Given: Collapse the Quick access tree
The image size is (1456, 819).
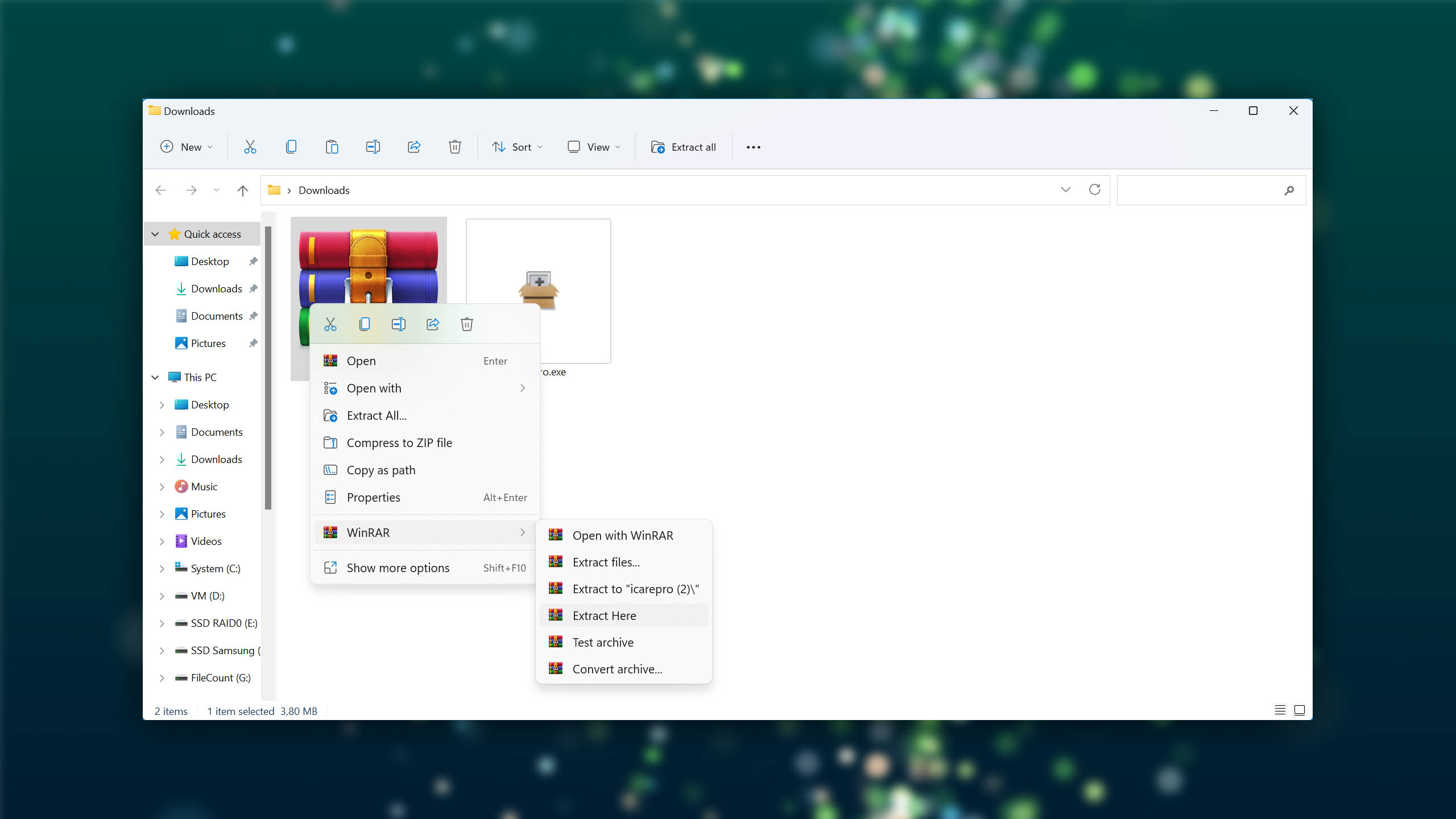Looking at the screenshot, I should (155, 234).
